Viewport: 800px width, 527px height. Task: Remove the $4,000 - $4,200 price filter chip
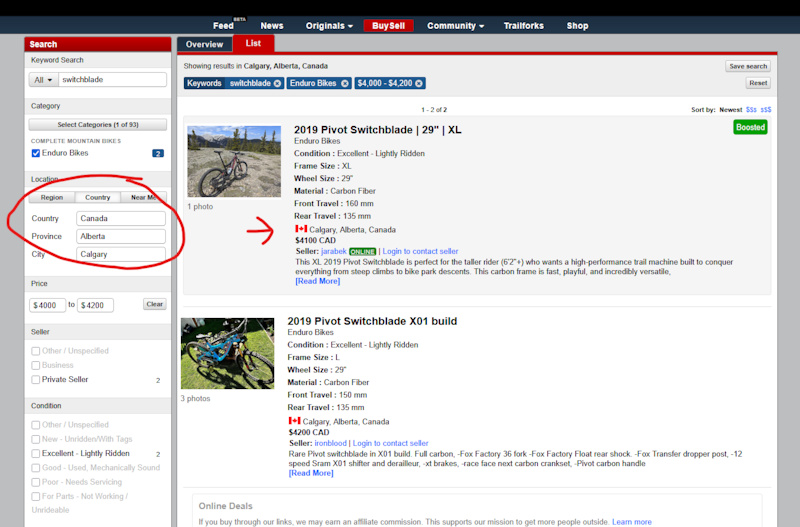tap(419, 83)
